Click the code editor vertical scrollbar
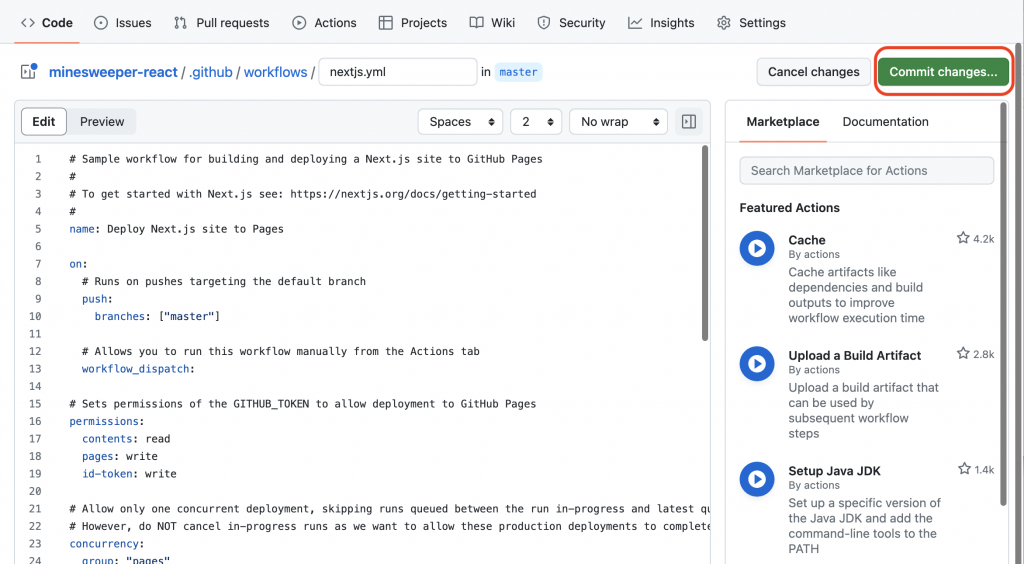This screenshot has height=564, width=1024. tap(705, 243)
